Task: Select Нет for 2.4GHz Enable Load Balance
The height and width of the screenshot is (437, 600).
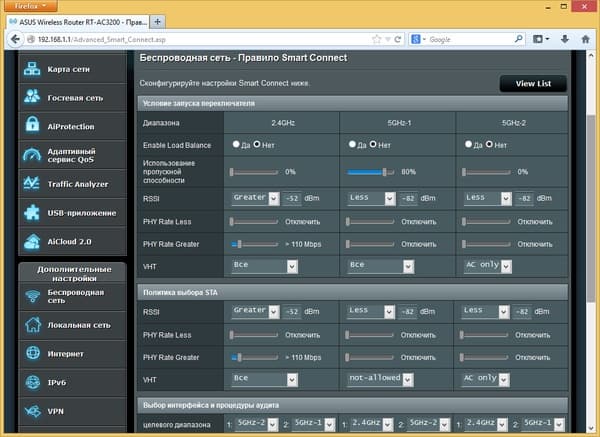Action: (x=257, y=144)
